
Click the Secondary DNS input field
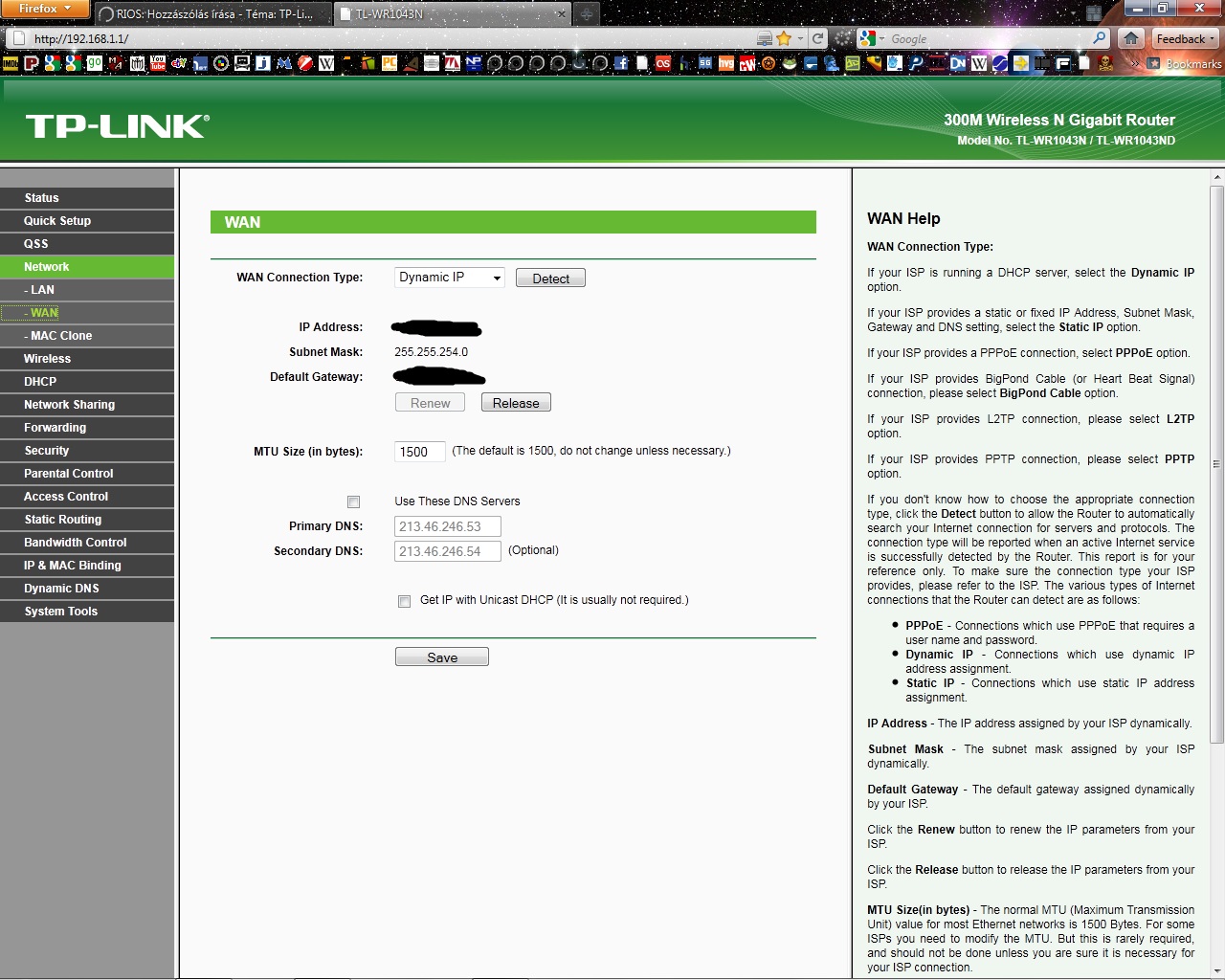(448, 551)
